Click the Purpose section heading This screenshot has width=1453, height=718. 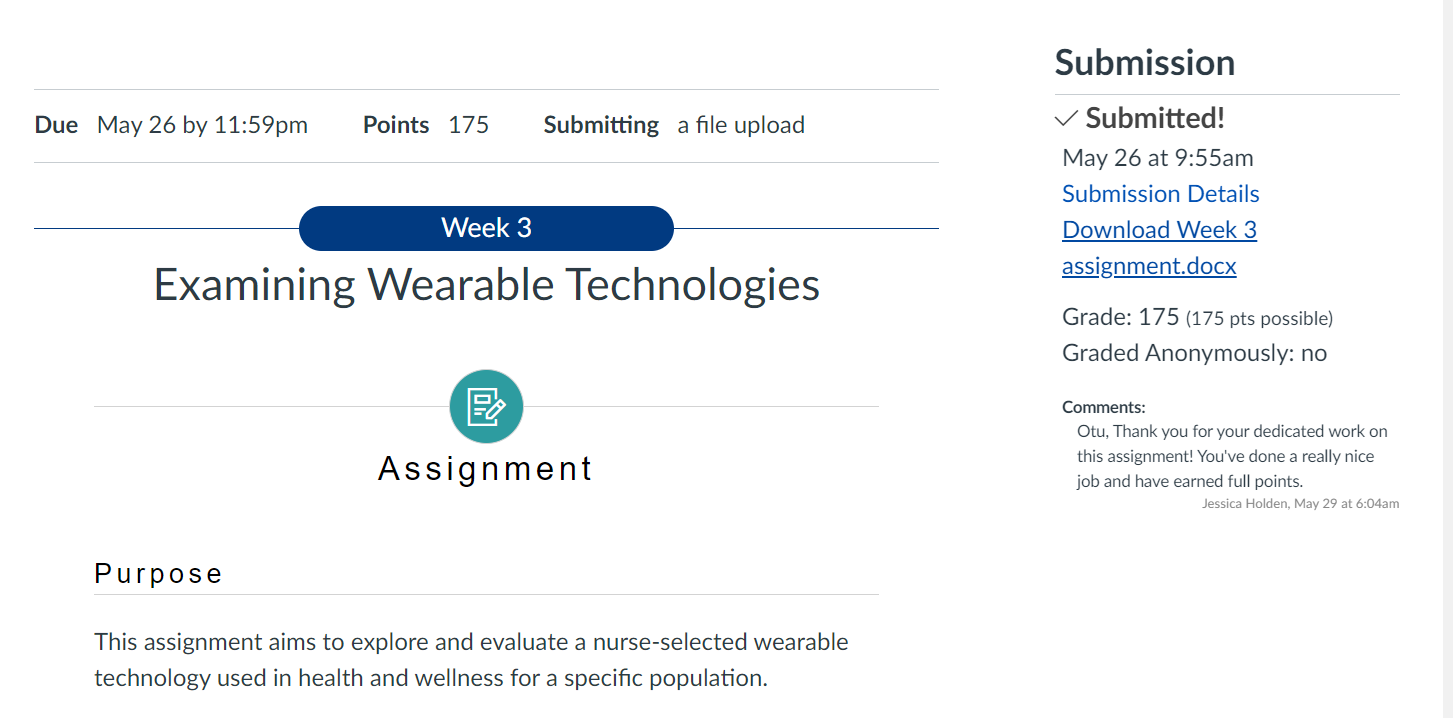click(156, 573)
